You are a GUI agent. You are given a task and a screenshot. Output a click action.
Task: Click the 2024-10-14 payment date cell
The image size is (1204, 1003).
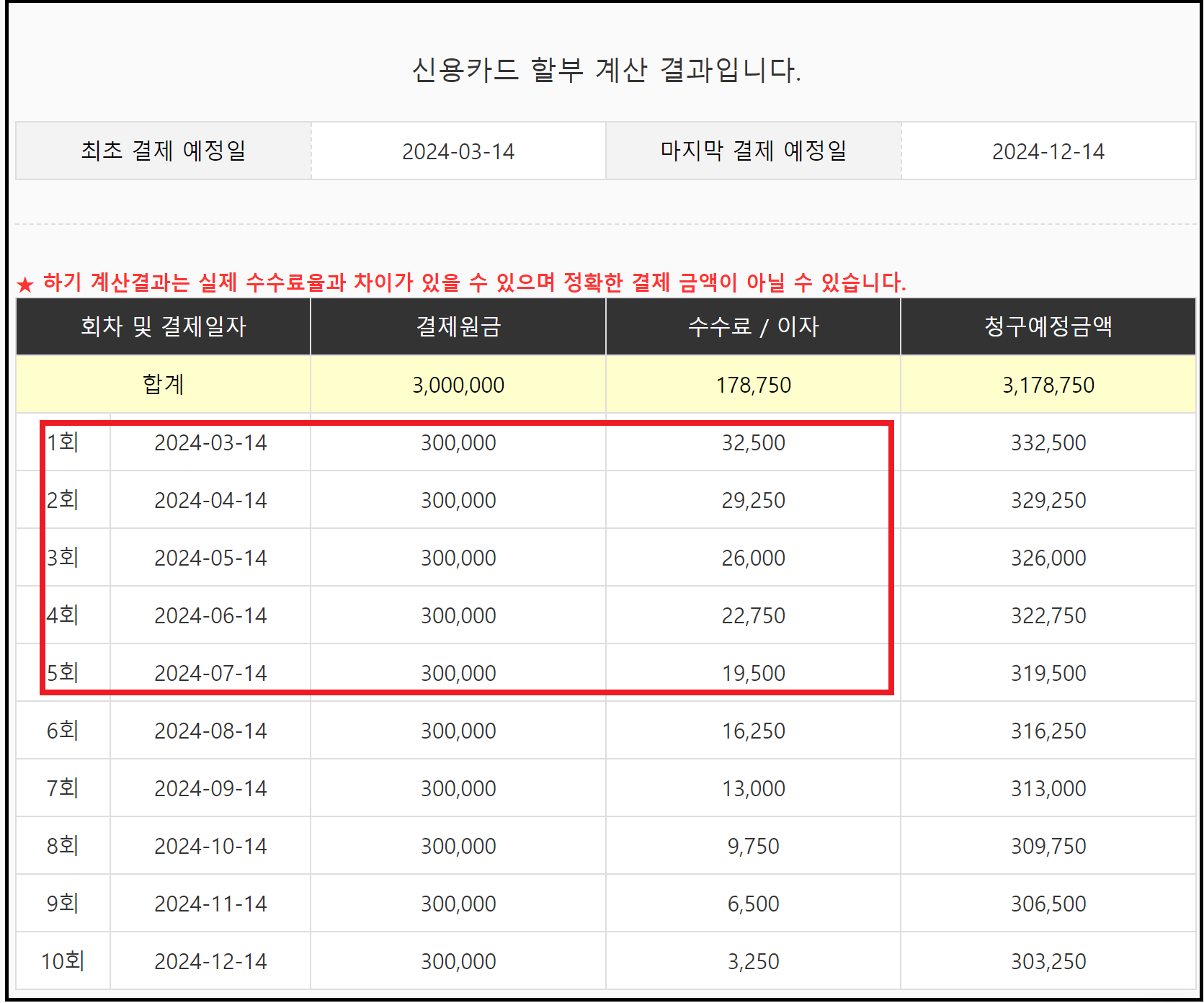(210, 845)
